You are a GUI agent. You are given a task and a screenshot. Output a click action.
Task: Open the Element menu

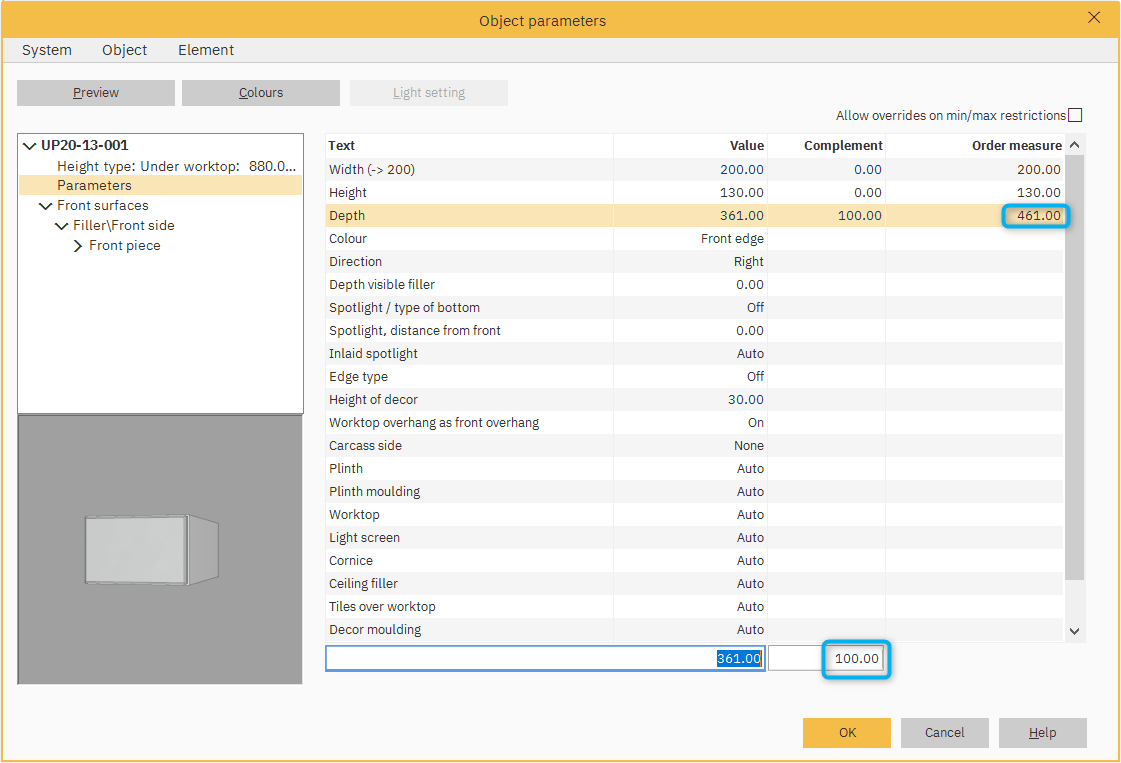[x=206, y=50]
